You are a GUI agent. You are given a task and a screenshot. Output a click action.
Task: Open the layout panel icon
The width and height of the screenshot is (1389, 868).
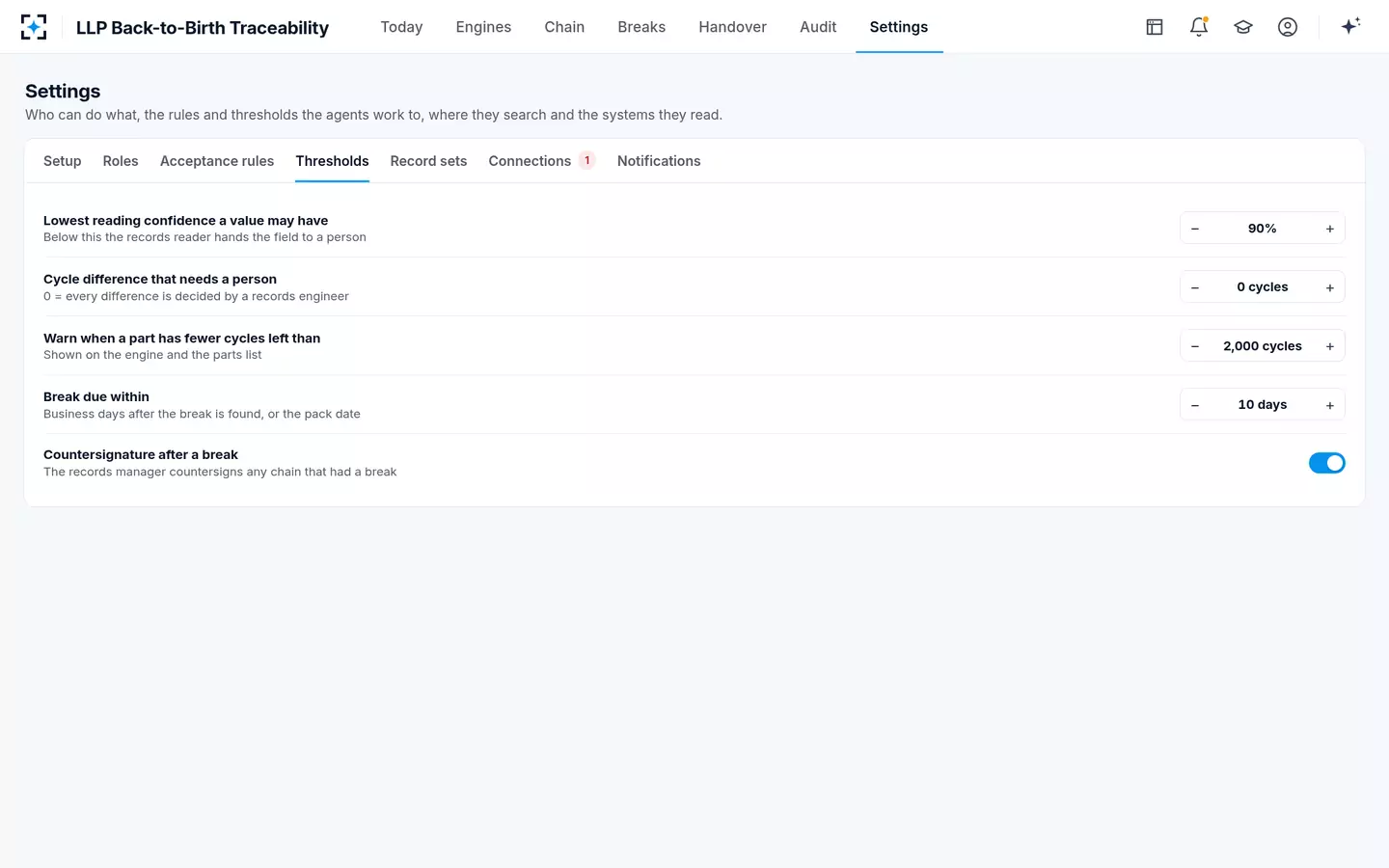(x=1155, y=27)
